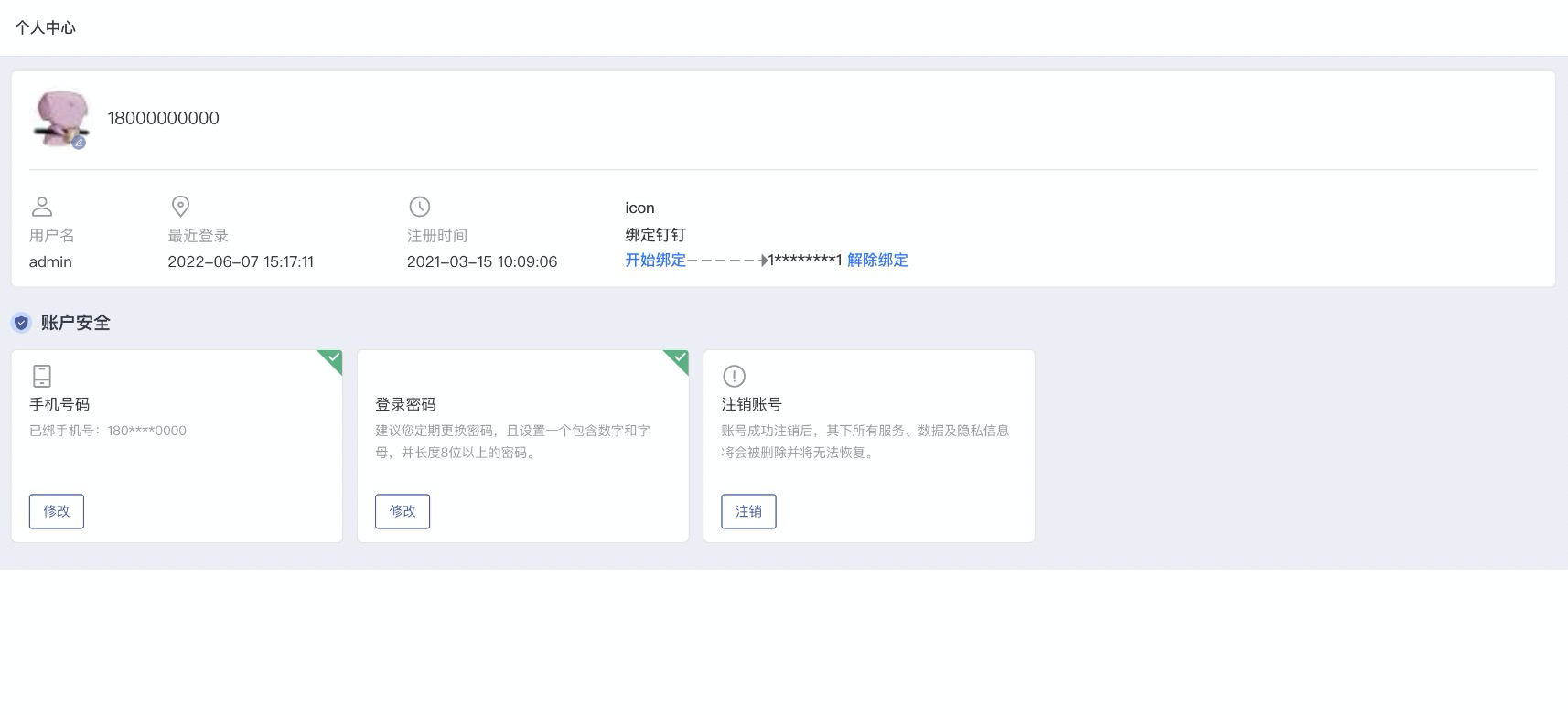Click the registration time clock icon

[x=419, y=207]
